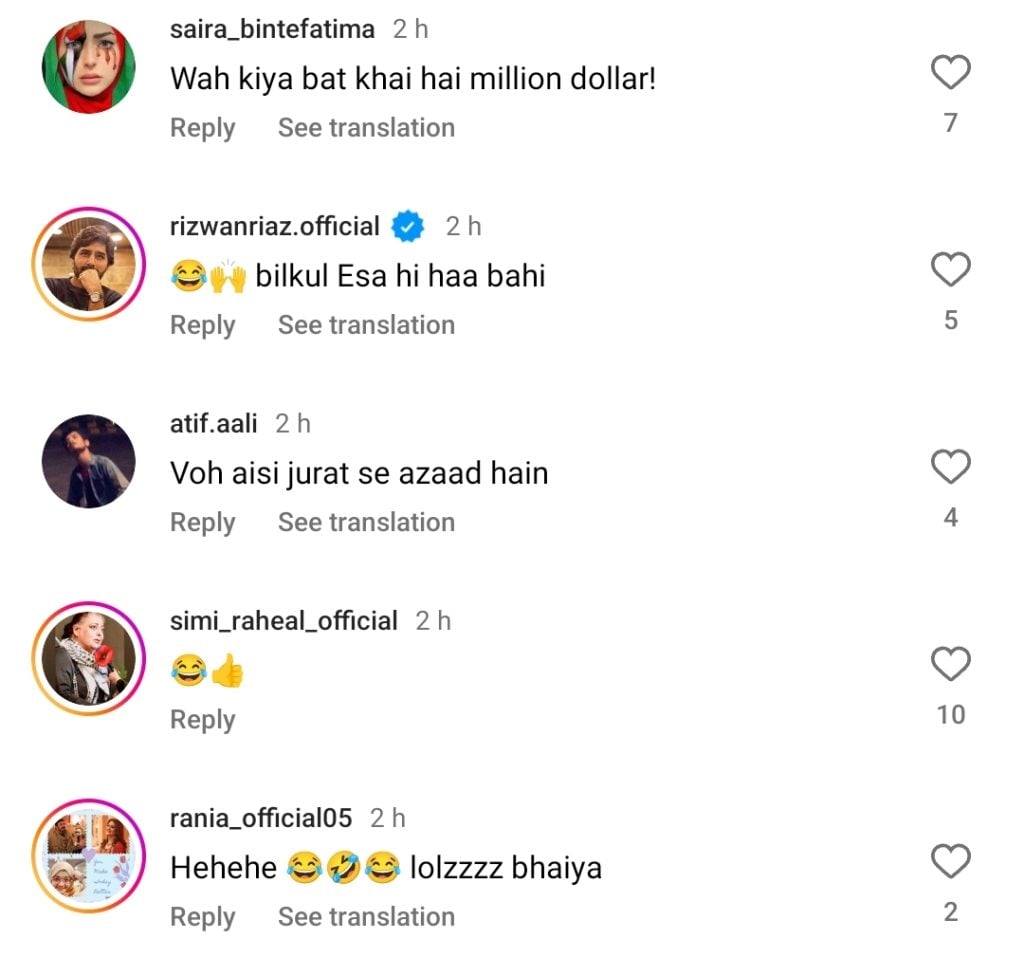Like atif.aali's comment
The image size is (1024, 957).
coord(950,467)
